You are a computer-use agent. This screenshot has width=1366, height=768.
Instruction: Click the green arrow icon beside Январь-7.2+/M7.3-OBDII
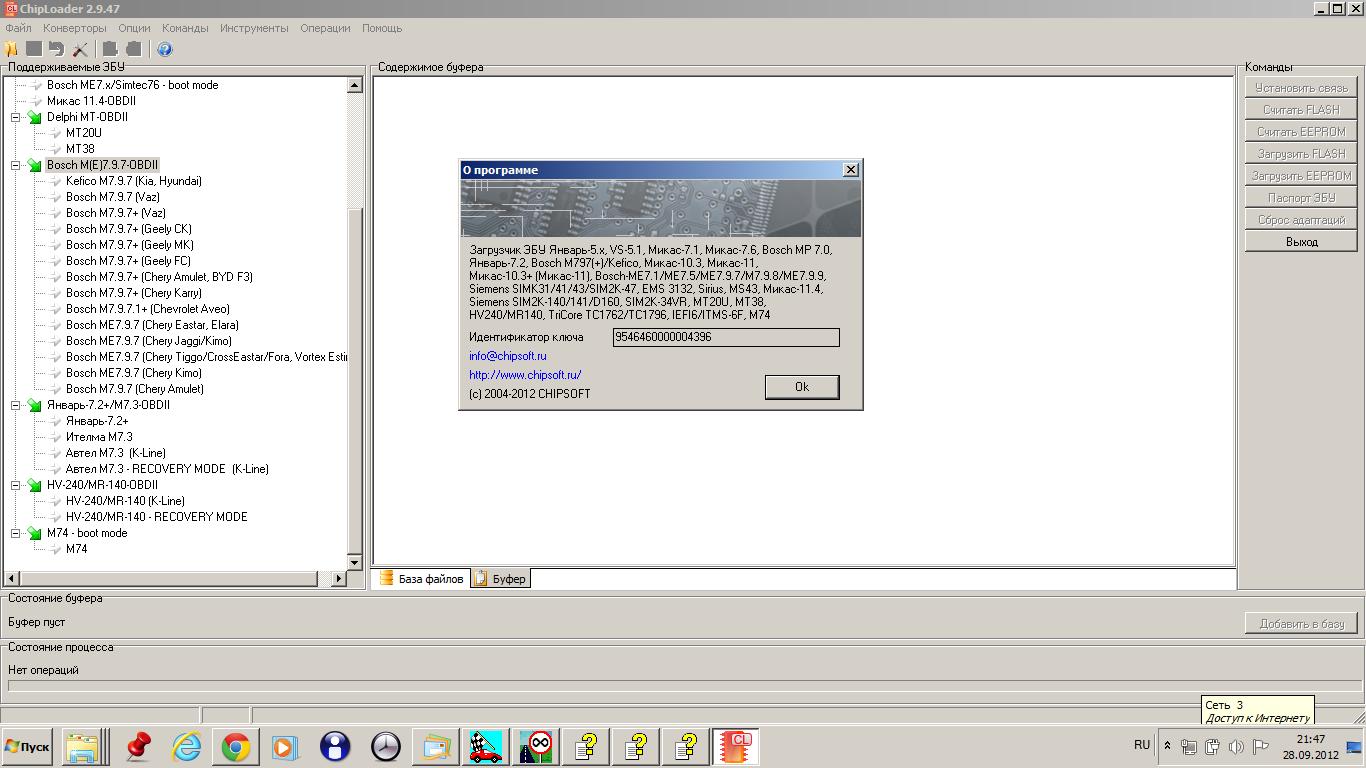35,405
